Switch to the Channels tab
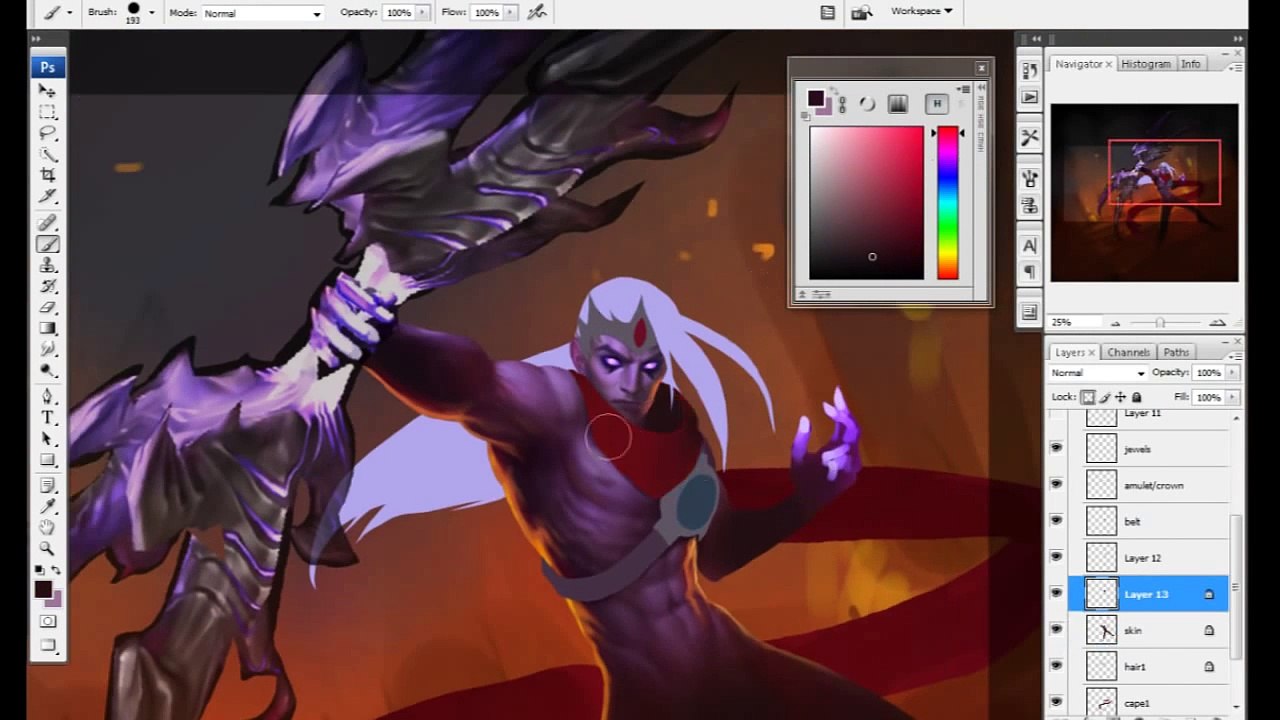Screen dimensions: 1280x720 1128,352
